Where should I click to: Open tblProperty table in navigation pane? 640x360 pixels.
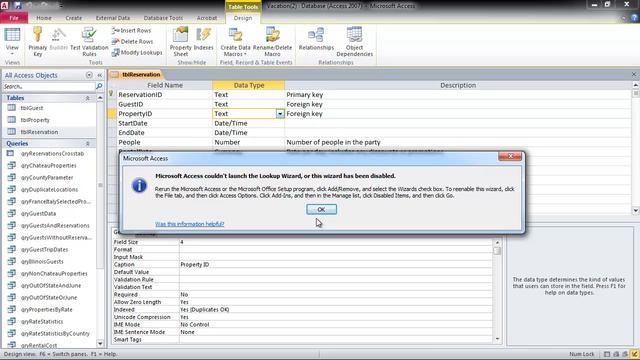coord(35,120)
